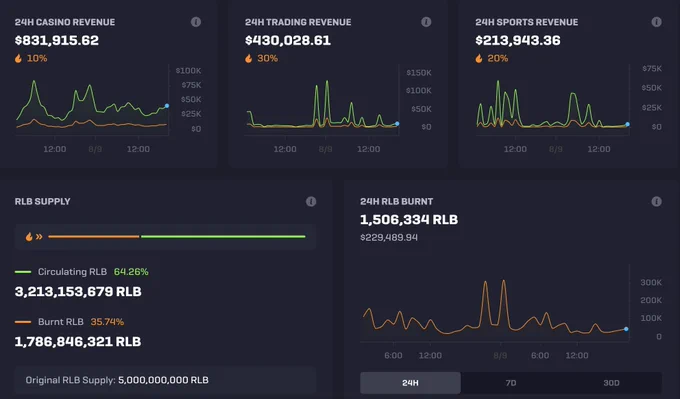The width and height of the screenshot is (680, 399).
Task: Click the flame icon beside sports 20%
Action: tap(479, 58)
